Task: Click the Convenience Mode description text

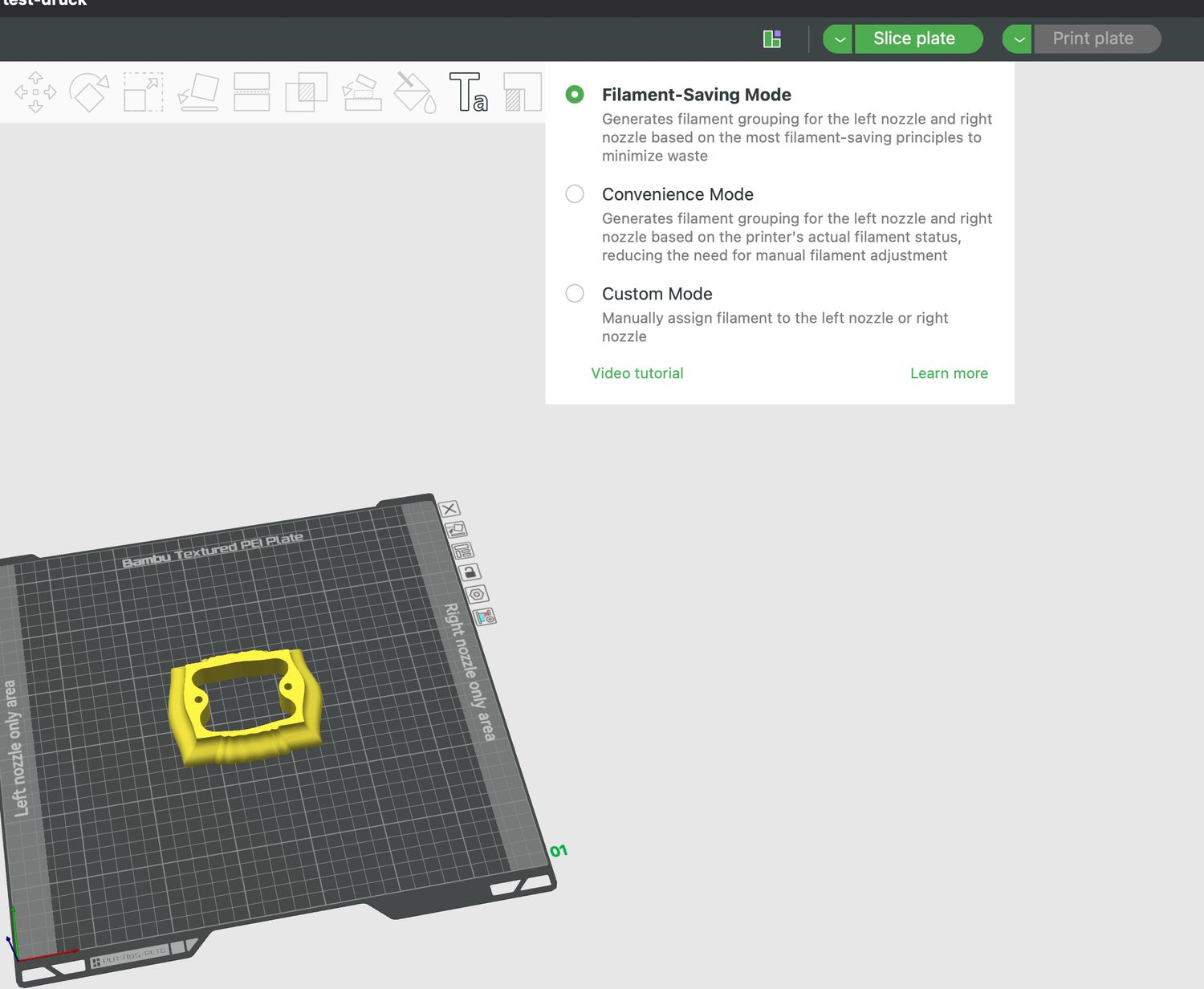Action: pos(797,237)
